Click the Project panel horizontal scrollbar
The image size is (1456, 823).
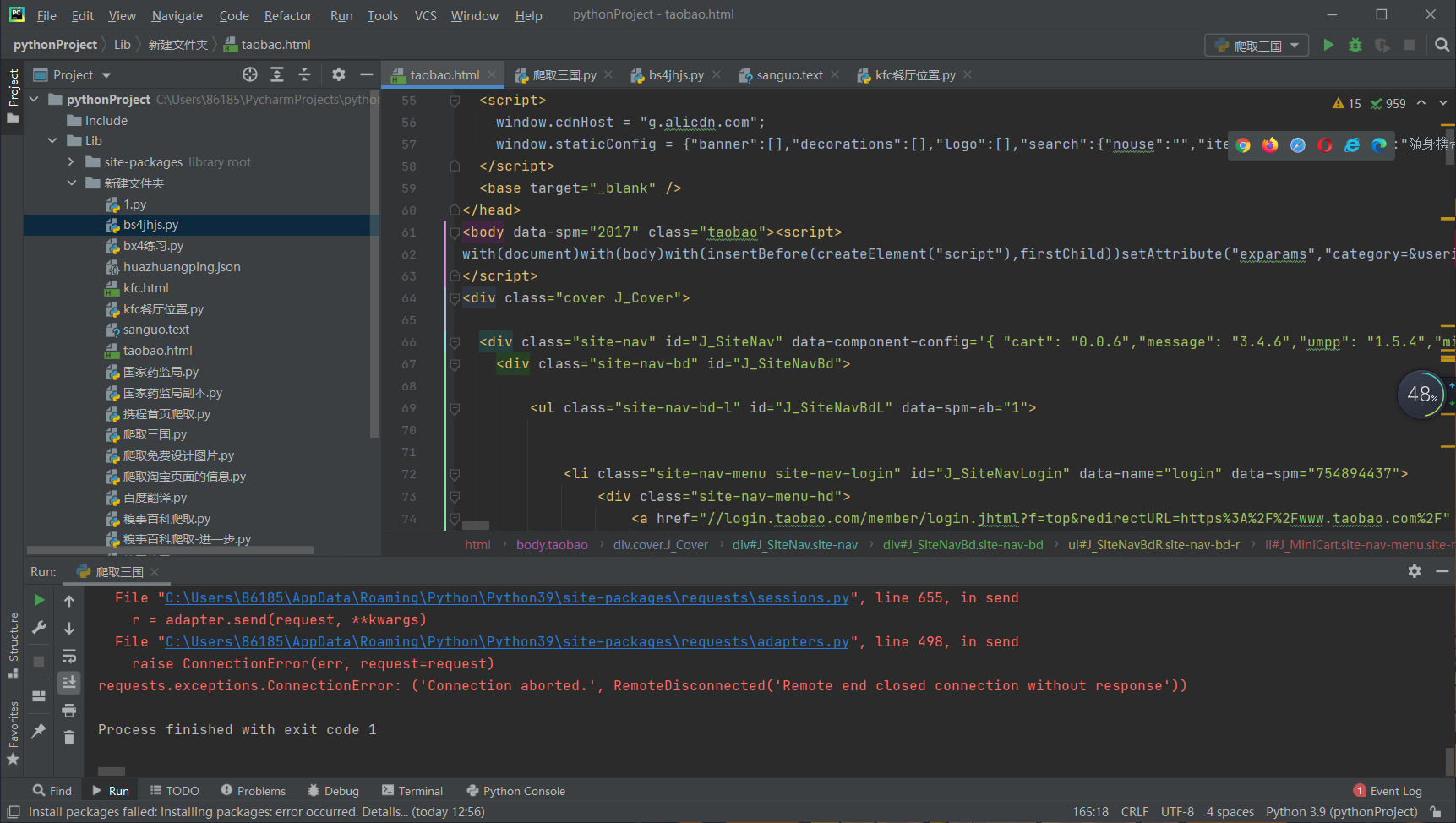tap(170, 550)
